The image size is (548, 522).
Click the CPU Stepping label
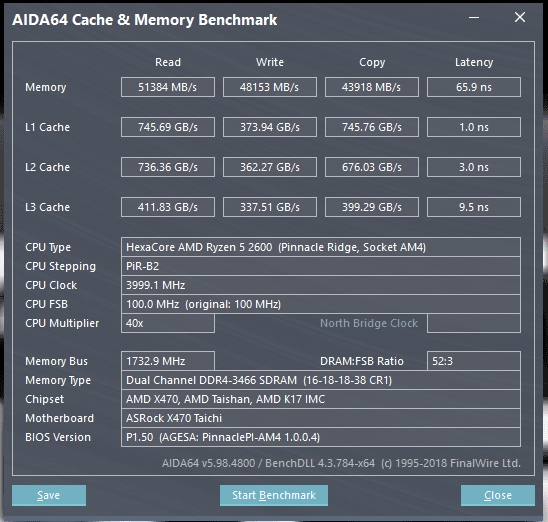pyautogui.click(x=60, y=267)
